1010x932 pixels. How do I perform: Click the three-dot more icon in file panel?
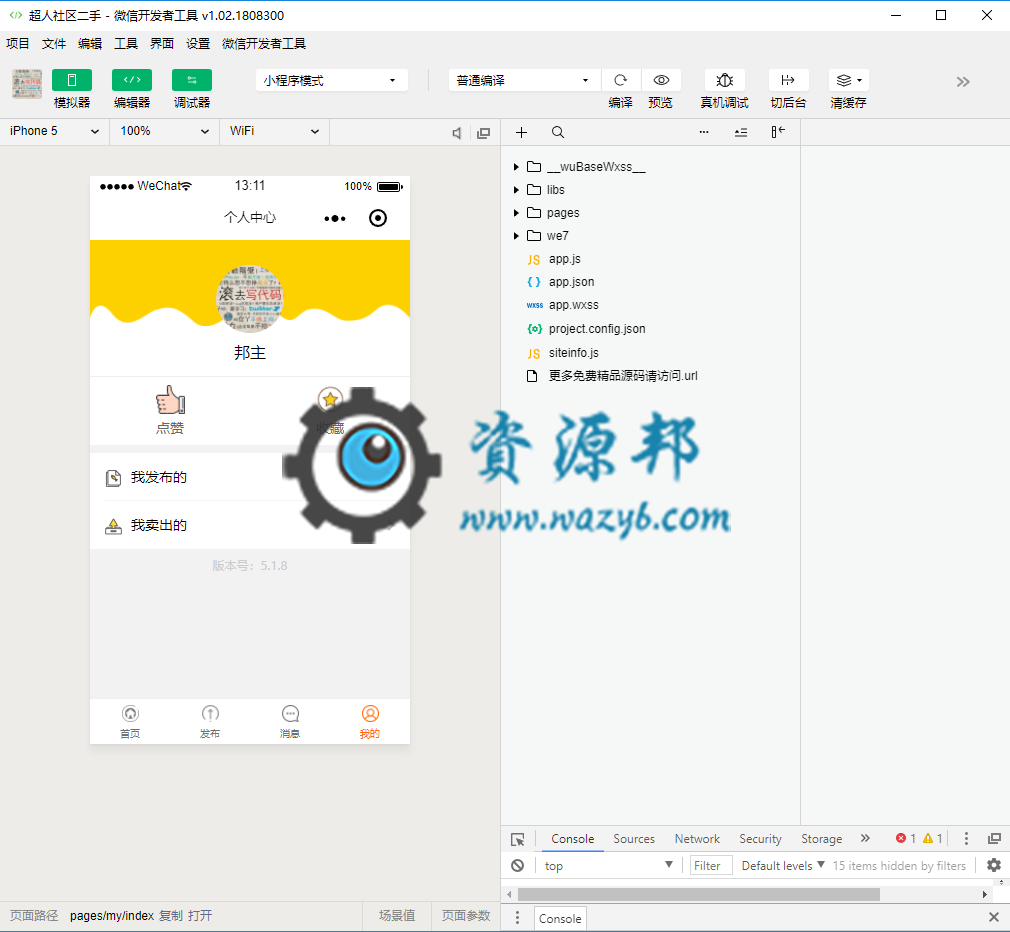tap(704, 132)
